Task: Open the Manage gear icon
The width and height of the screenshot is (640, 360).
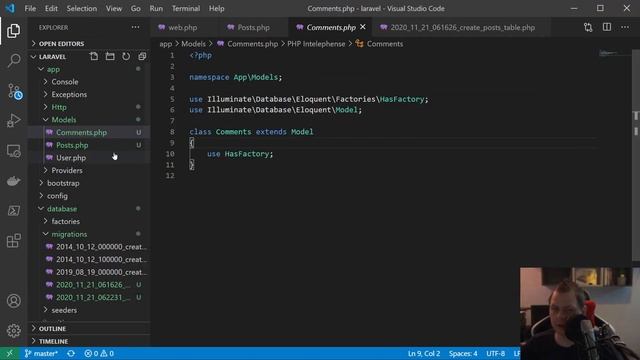Action: [13, 331]
